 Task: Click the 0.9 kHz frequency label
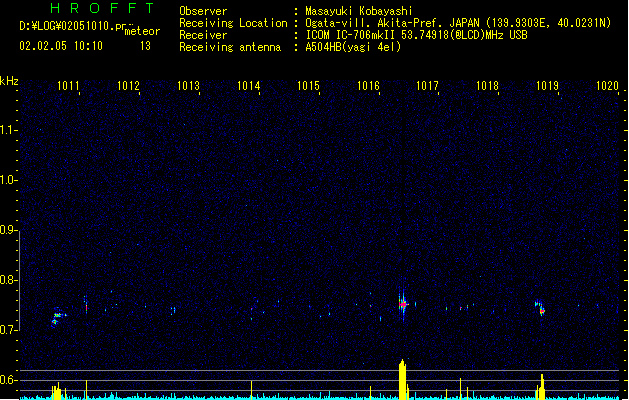pos(7,230)
